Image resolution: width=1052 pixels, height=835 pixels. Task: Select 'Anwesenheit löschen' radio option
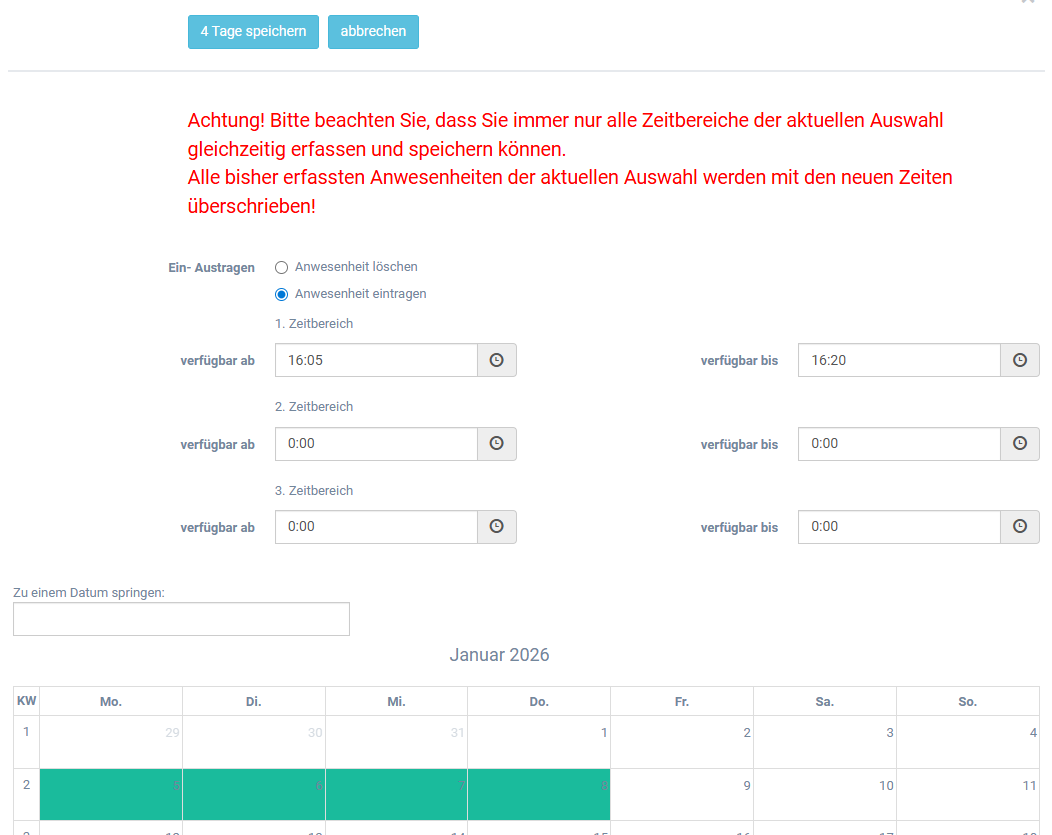282,268
